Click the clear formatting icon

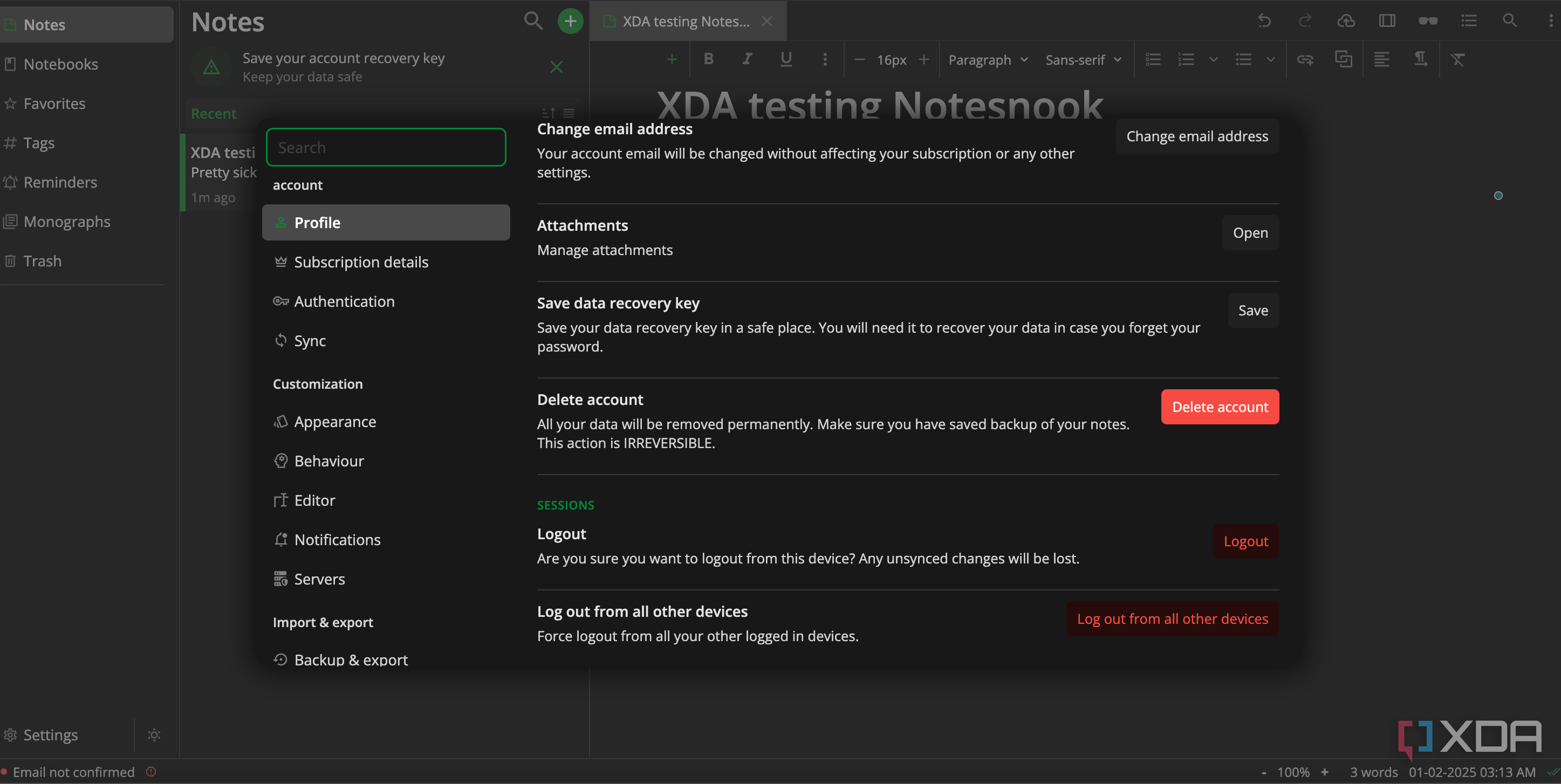coord(1459,59)
